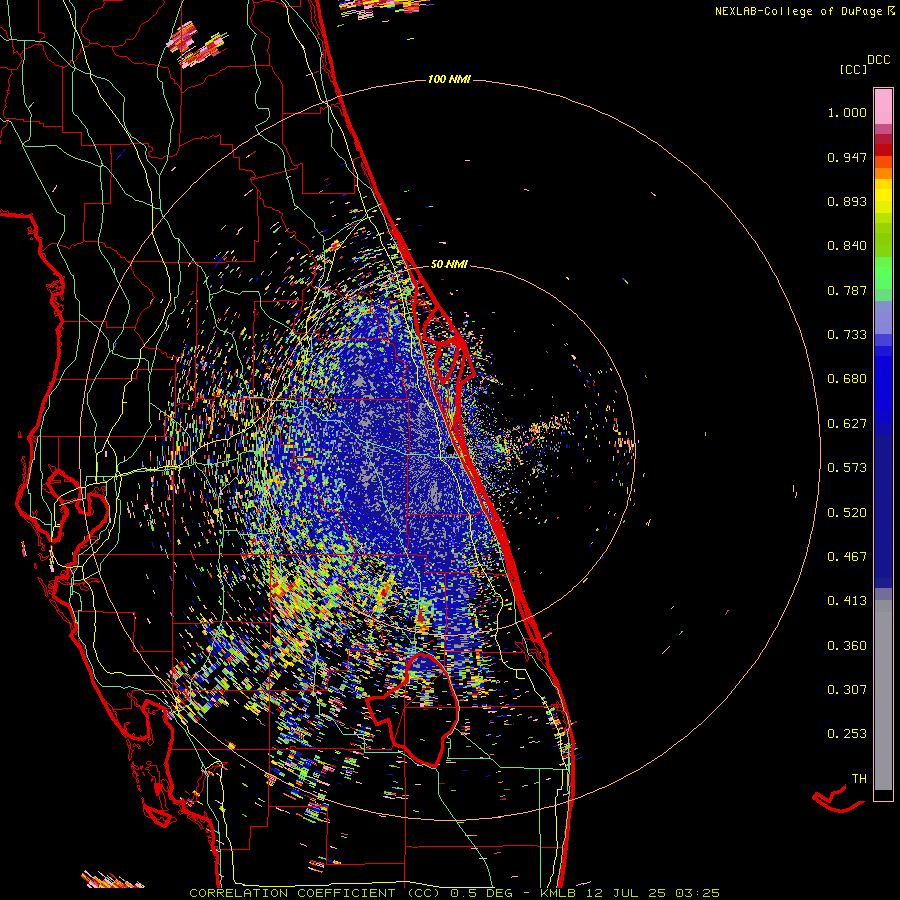This screenshot has height=900, width=900.
Task: Click the KMLB station identifier in the caption
Action: (x=558, y=893)
